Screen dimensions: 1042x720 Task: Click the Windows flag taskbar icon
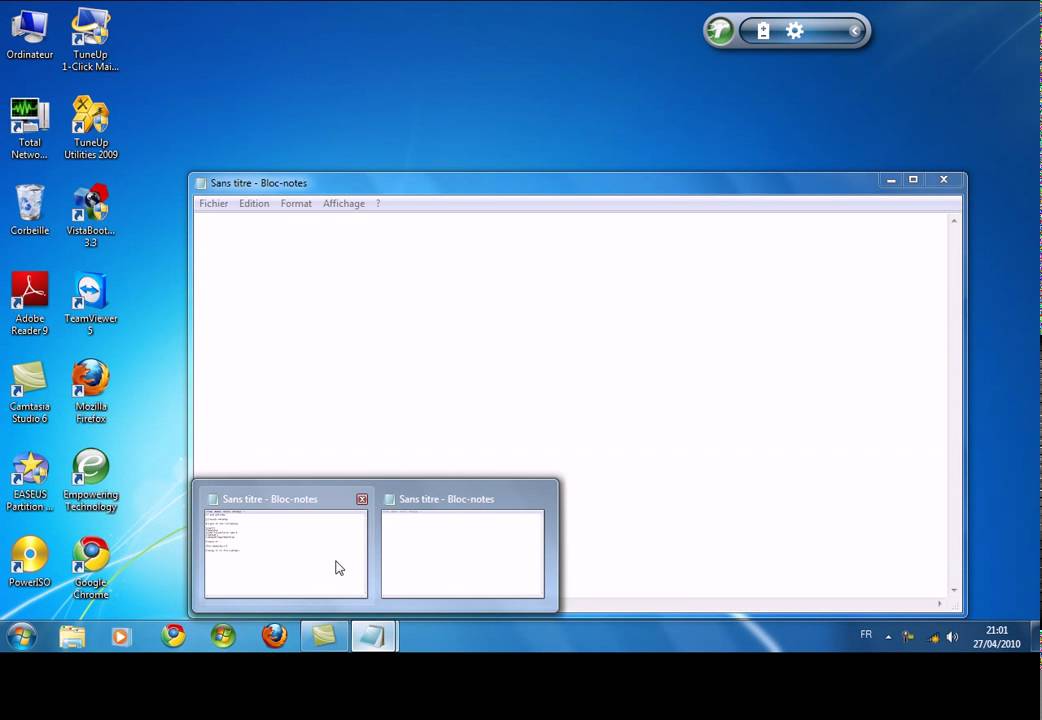(223, 636)
